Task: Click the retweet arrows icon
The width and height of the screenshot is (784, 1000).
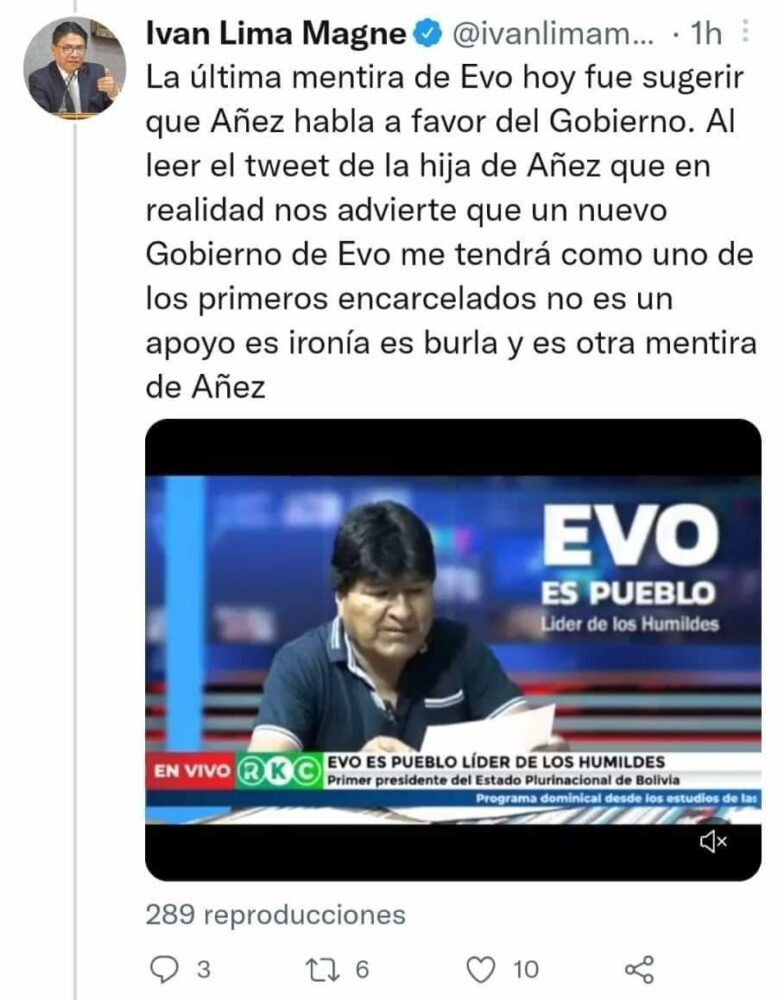Action: click(323, 969)
